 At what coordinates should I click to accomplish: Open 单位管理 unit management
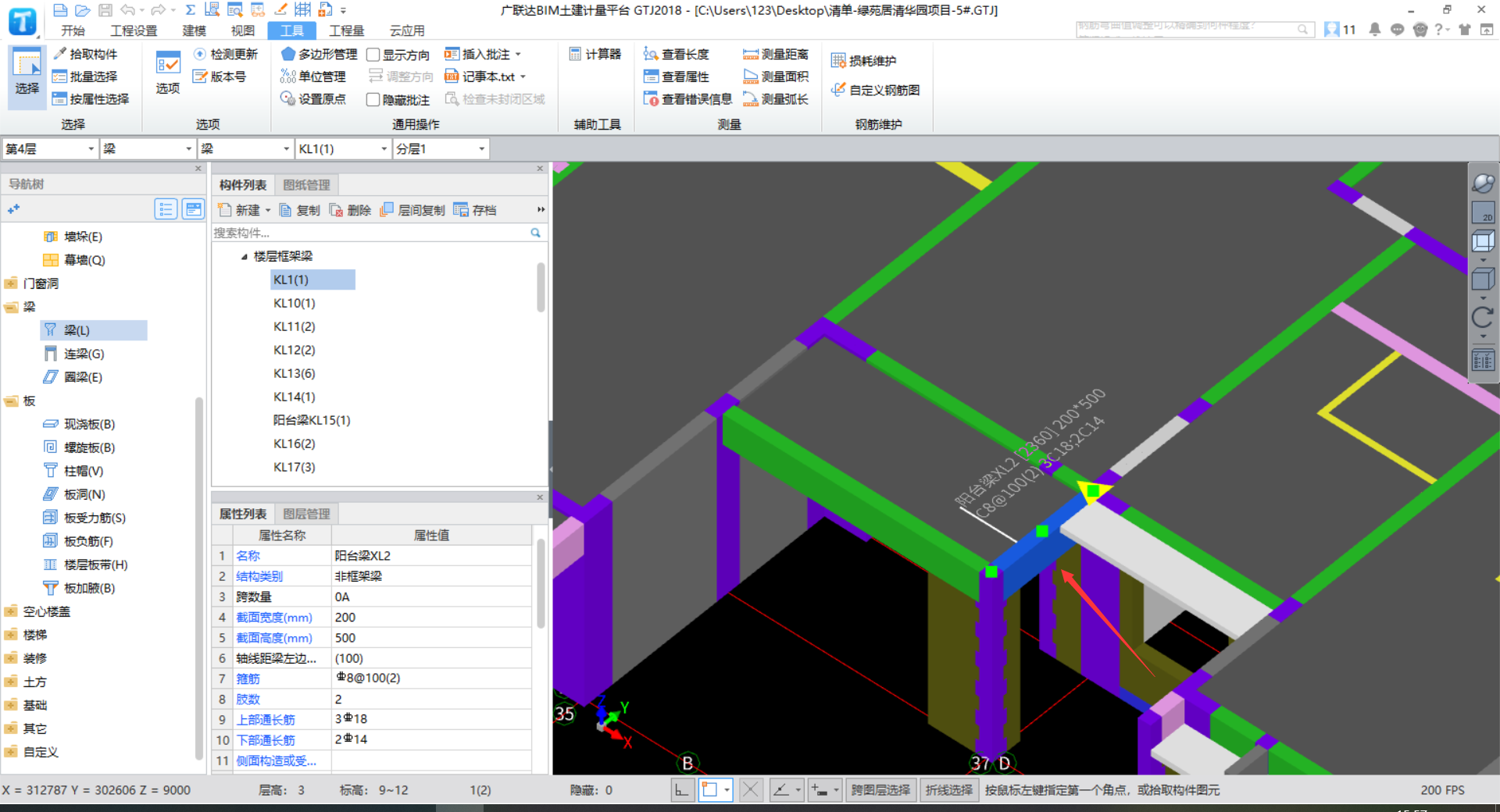[x=312, y=77]
